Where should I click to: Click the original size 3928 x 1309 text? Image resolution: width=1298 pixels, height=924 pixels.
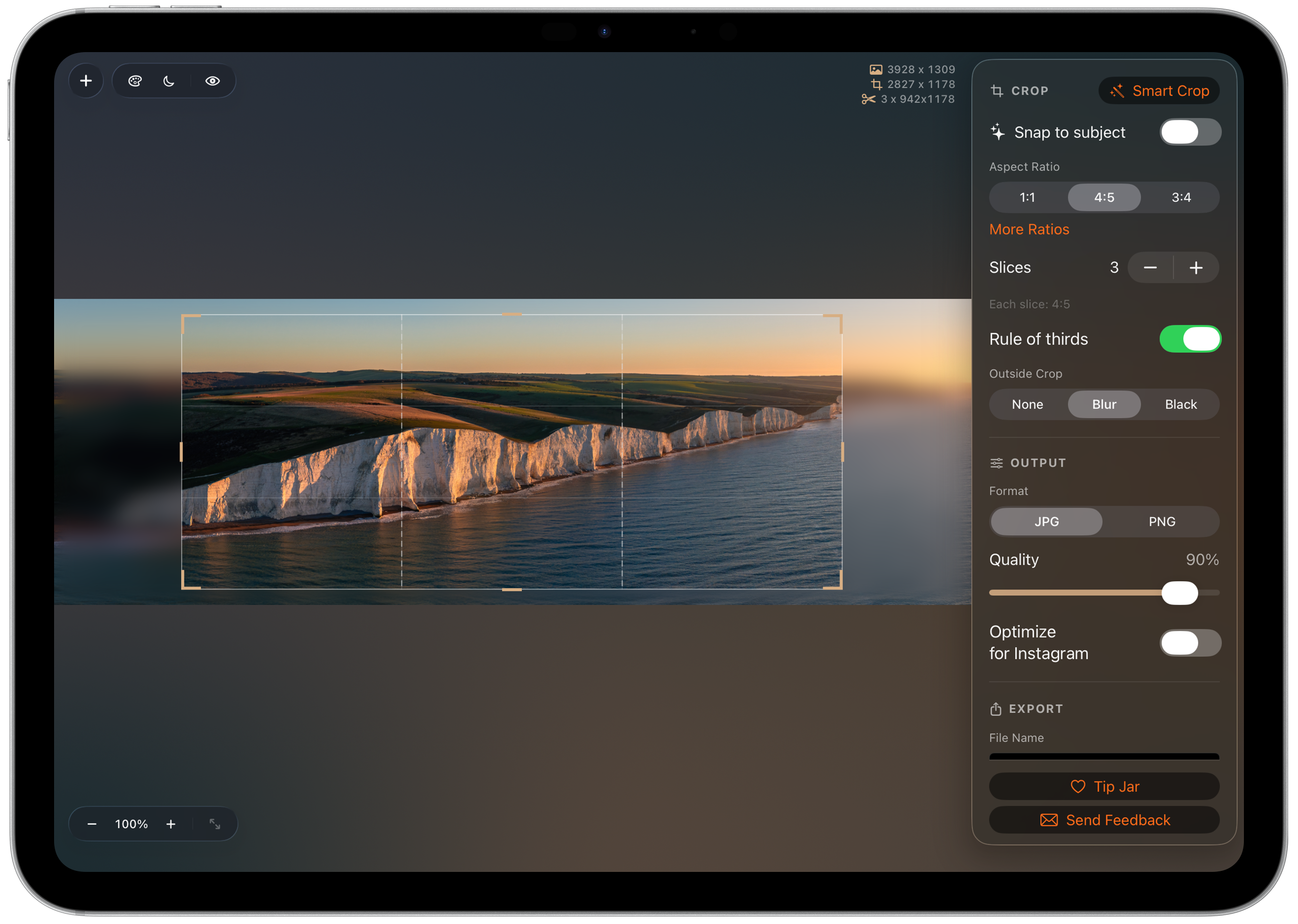921,69
